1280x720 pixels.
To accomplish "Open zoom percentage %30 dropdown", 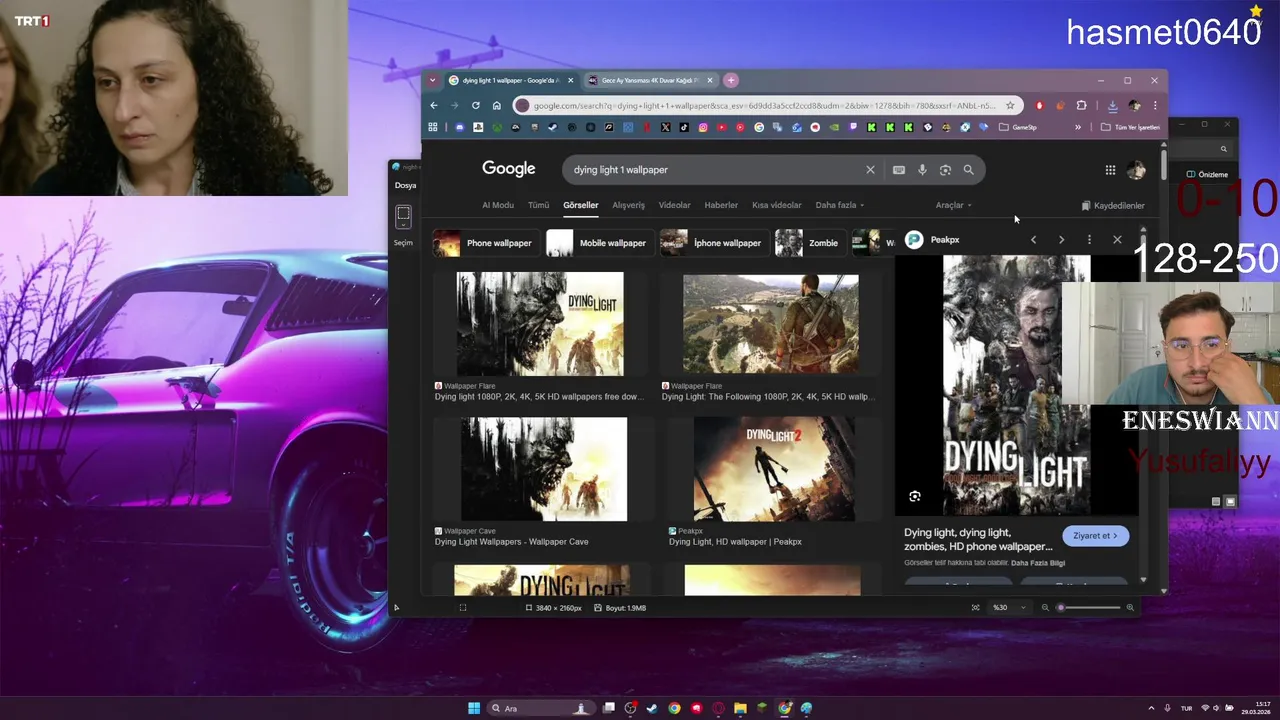I will pyautogui.click(x=1008, y=608).
